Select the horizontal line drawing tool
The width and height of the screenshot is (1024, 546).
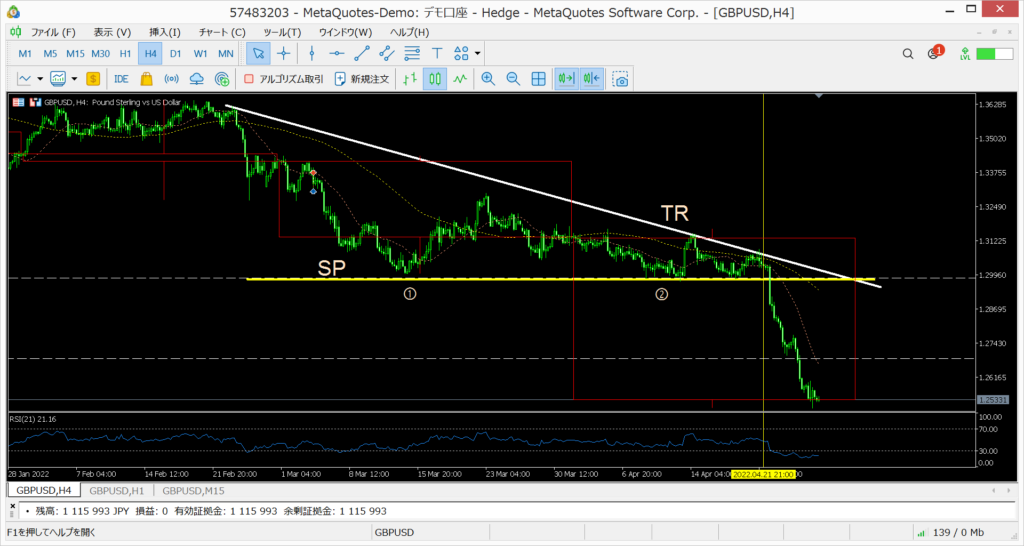[336, 53]
